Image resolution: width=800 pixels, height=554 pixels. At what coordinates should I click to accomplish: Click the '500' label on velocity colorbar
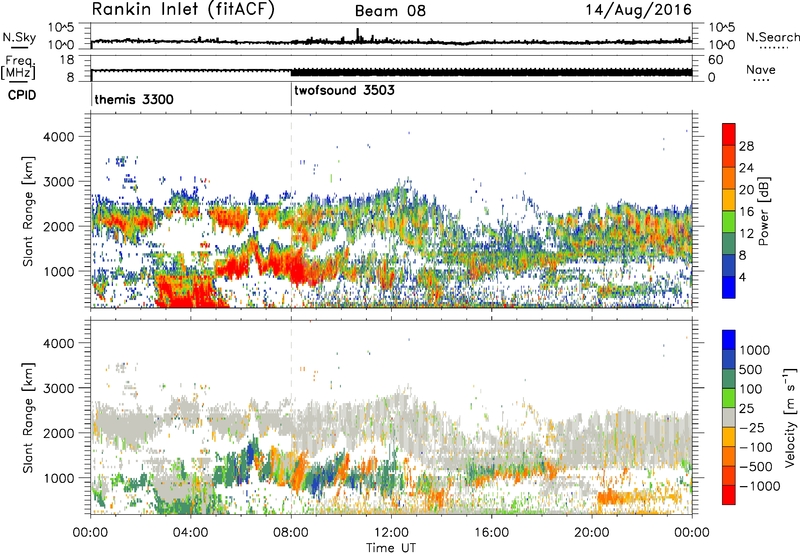751,370
